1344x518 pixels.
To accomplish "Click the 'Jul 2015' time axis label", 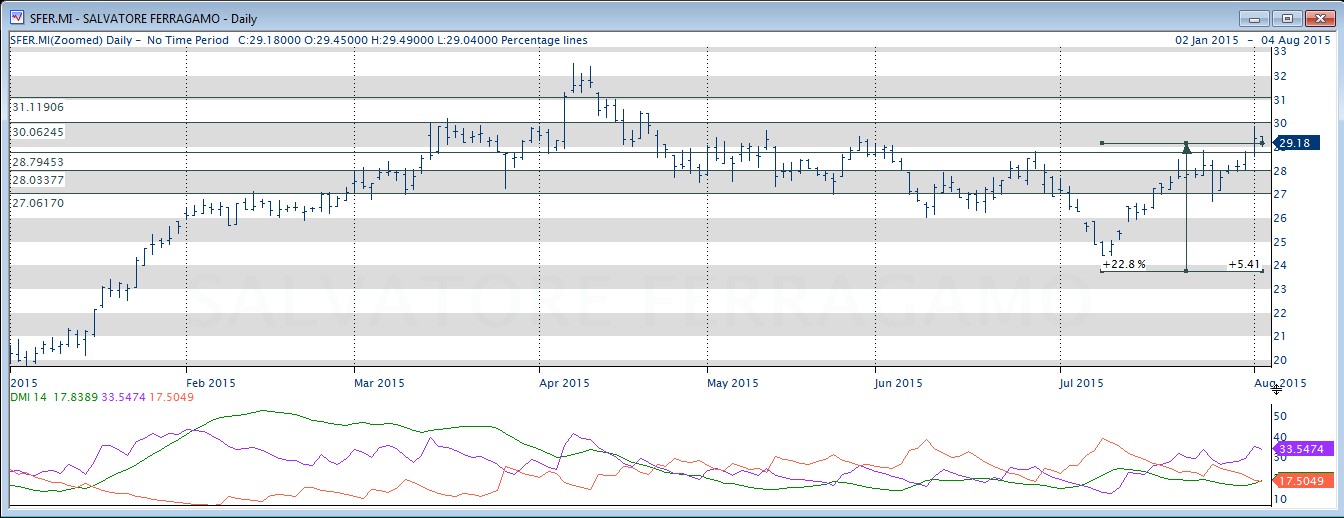I will click(1080, 383).
